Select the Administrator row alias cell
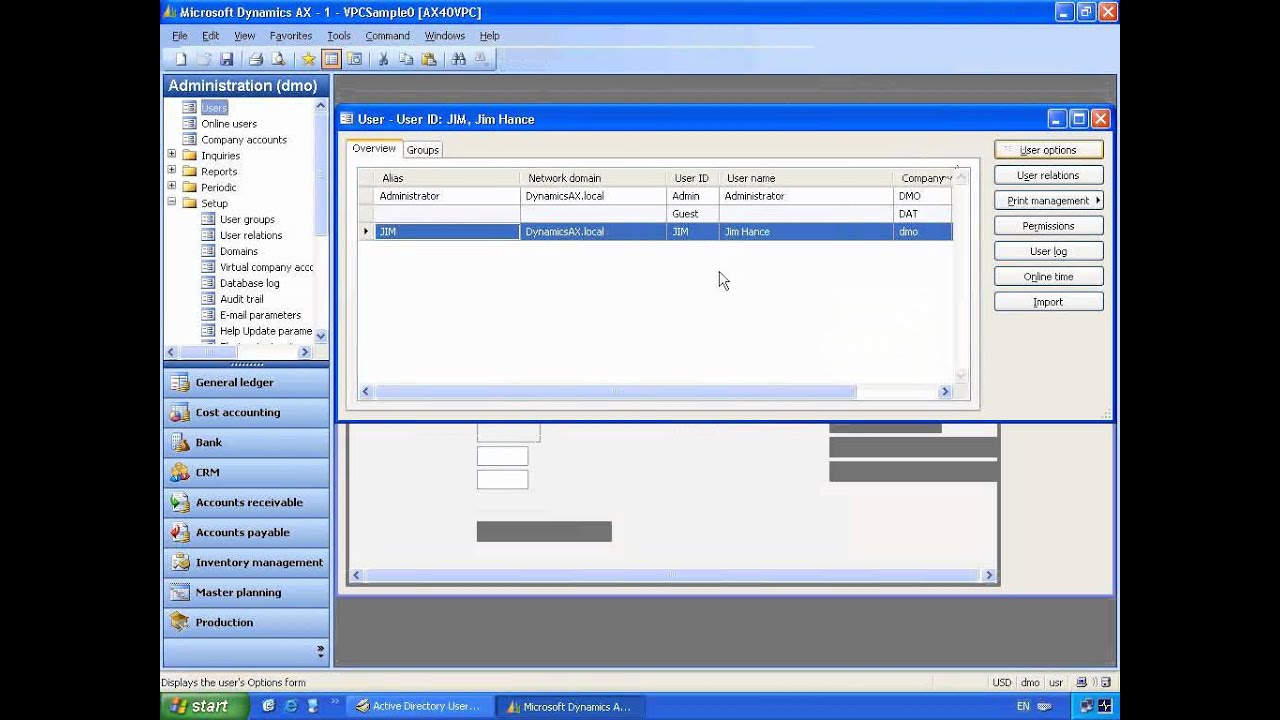This screenshot has height=720, width=1280. 447,196
